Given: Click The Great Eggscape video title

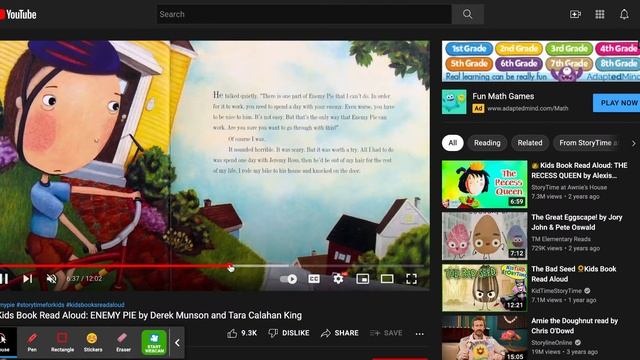Looking at the screenshot, I should pos(576,222).
